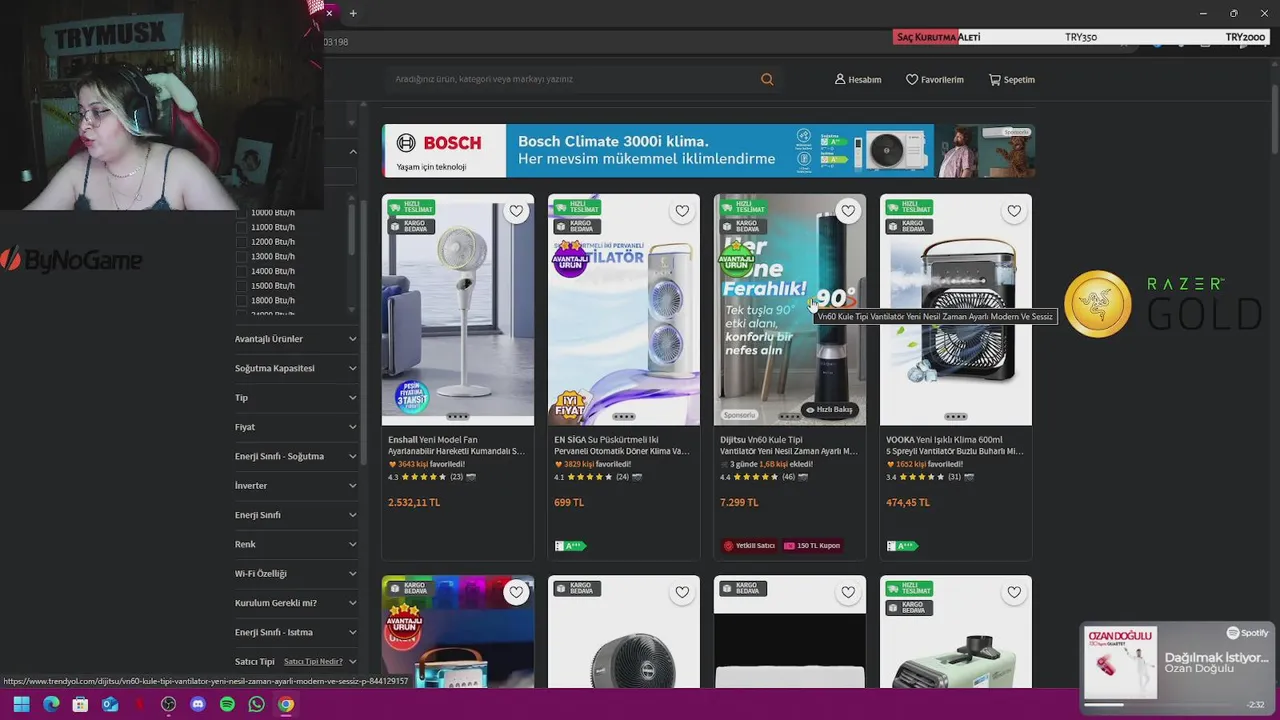Favorite the VOOKA mini klima product
The height and width of the screenshot is (720, 1280).
coord(1014,211)
